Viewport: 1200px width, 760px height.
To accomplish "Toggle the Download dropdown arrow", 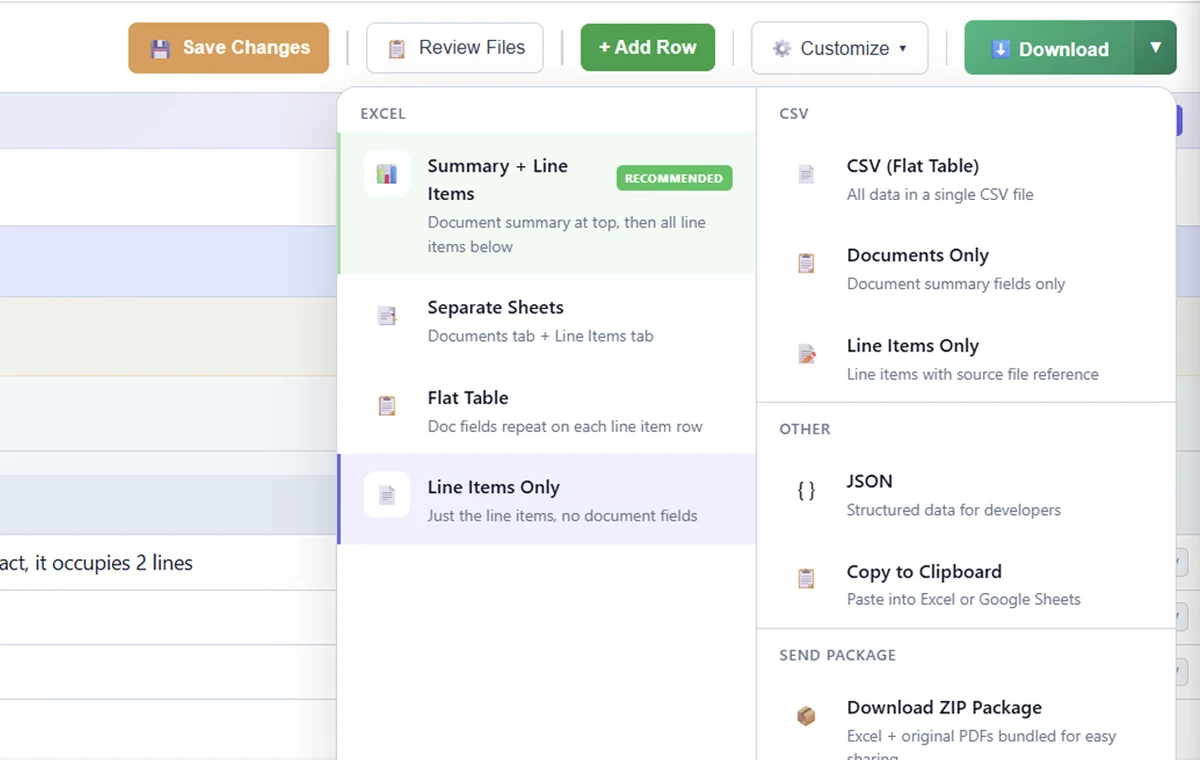I will (x=1156, y=48).
